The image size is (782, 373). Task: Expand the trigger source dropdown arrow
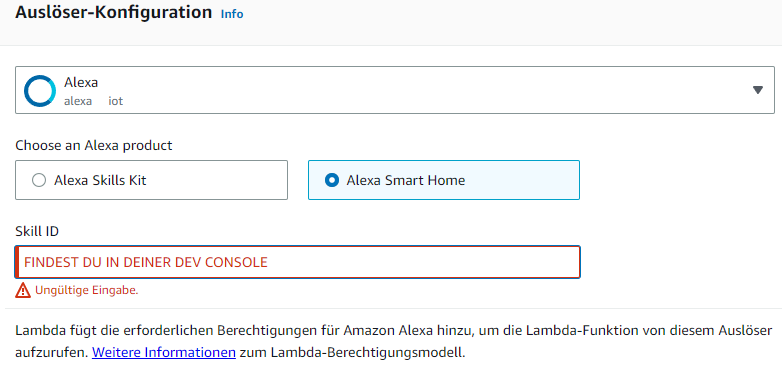click(x=758, y=90)
